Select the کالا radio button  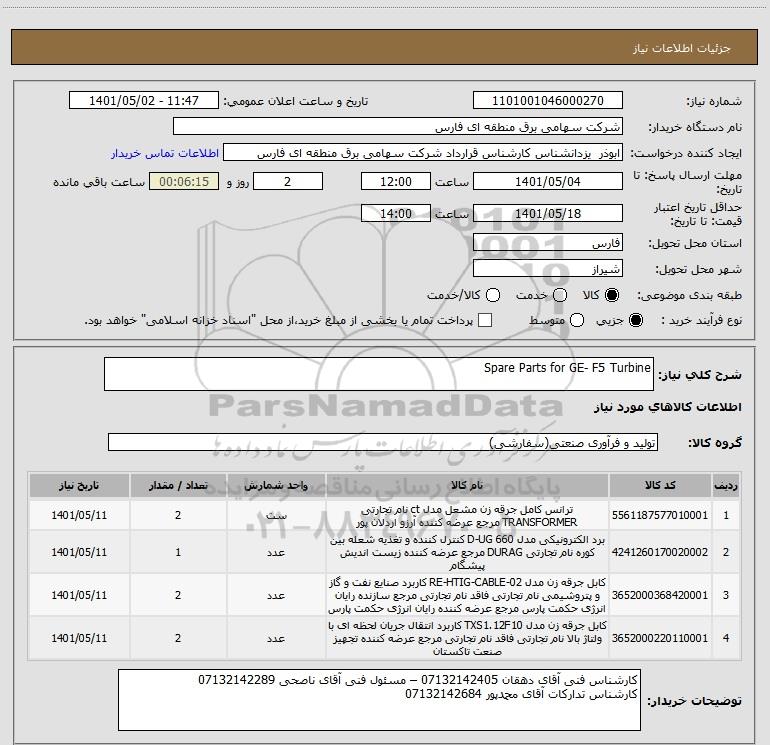[612, 295]
